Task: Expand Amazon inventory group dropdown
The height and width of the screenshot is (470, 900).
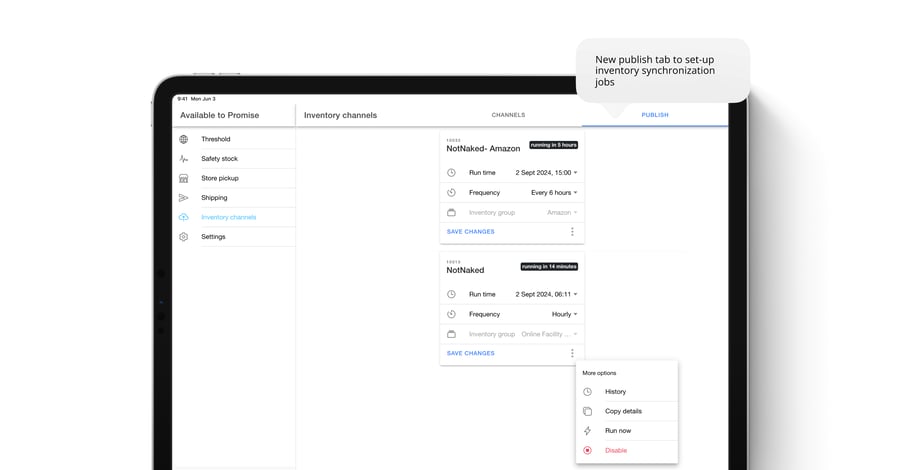Action: click(562, 213)
